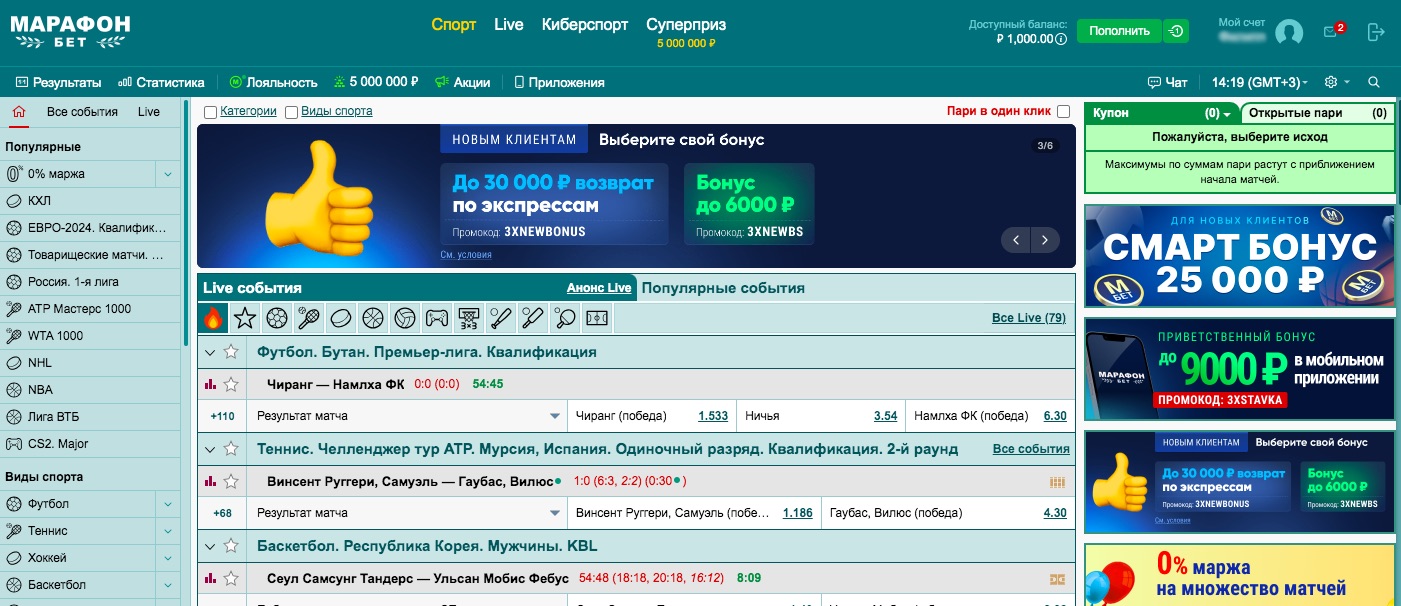
Task: Open Суперприз in the top navigation
Action: (686, 24)
